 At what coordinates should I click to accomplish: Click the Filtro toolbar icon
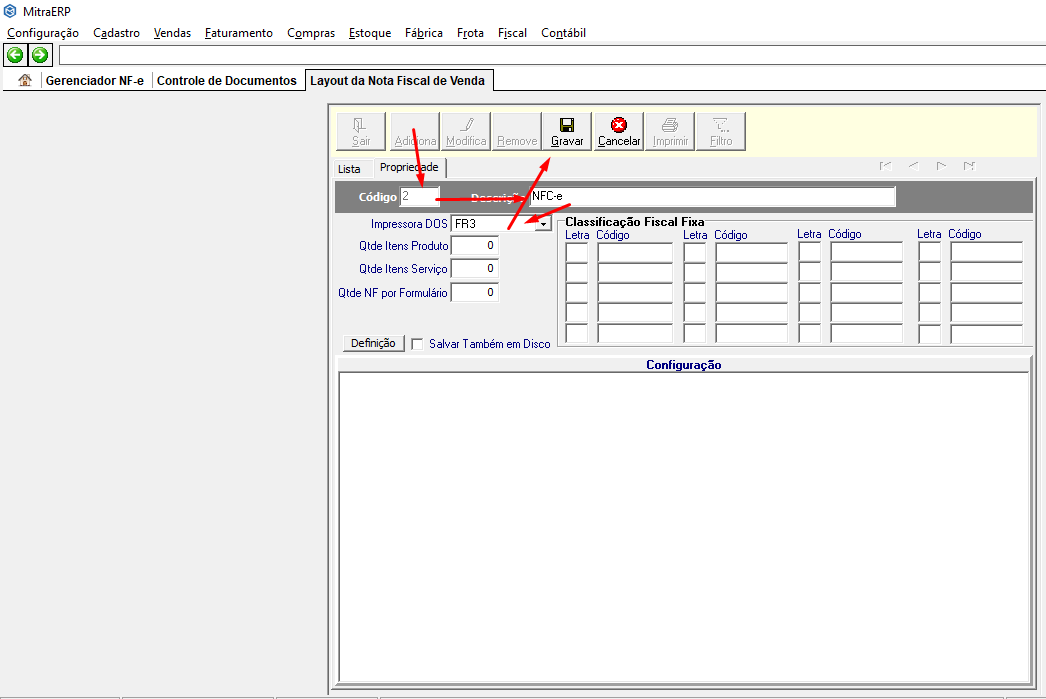click(x=720, y=131)
